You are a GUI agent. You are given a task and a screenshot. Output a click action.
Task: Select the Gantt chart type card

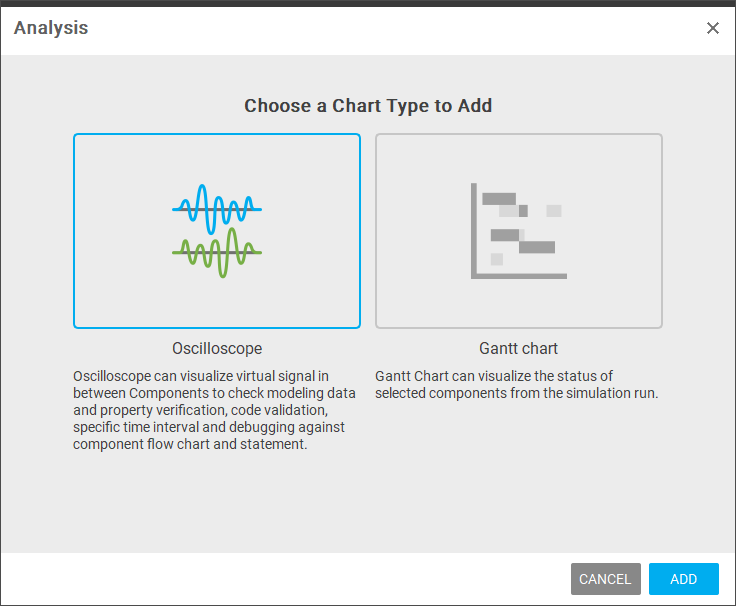click(x=519, y=231)
